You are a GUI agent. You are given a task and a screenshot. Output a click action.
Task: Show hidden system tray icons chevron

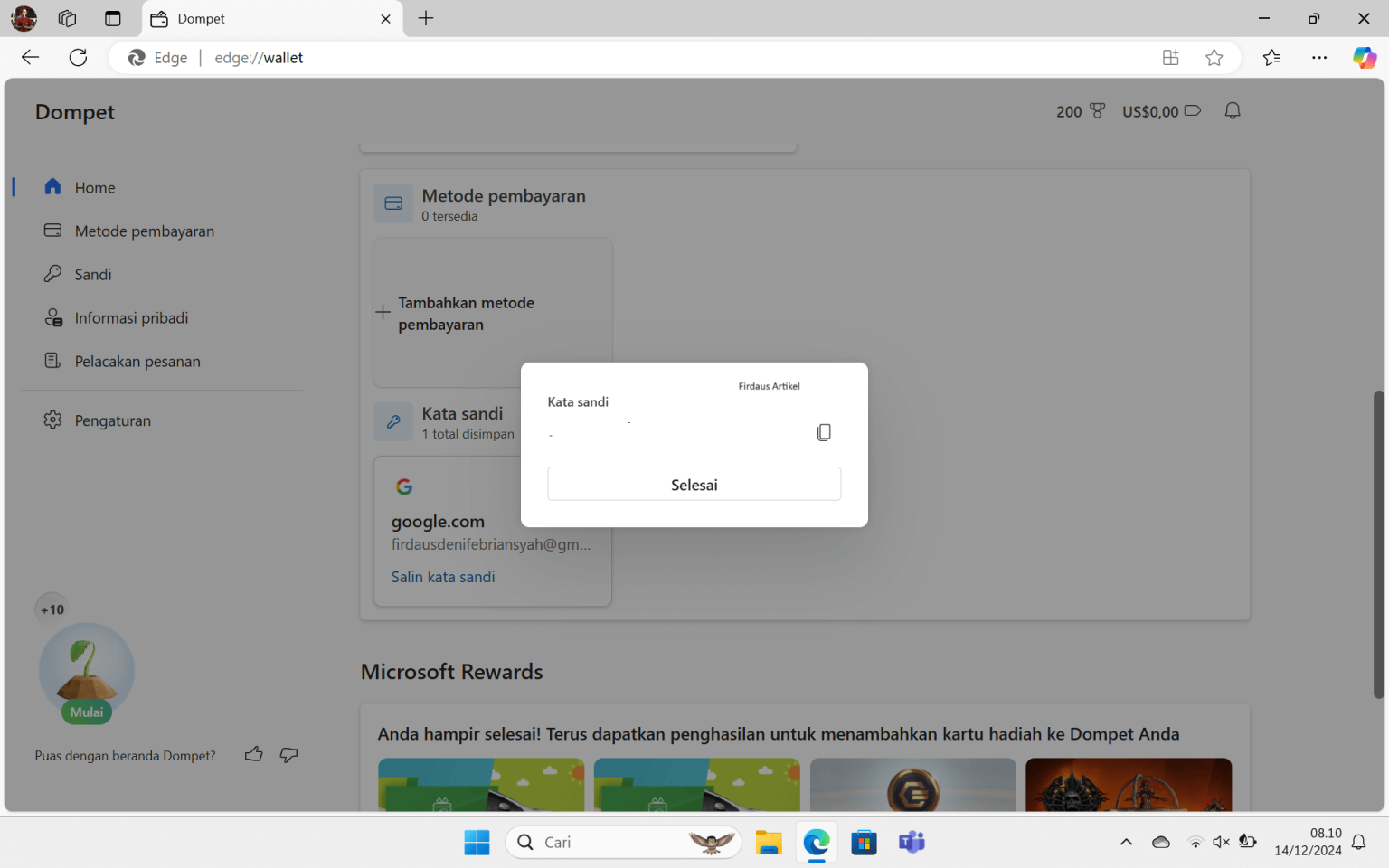(x=1126, y=842)
